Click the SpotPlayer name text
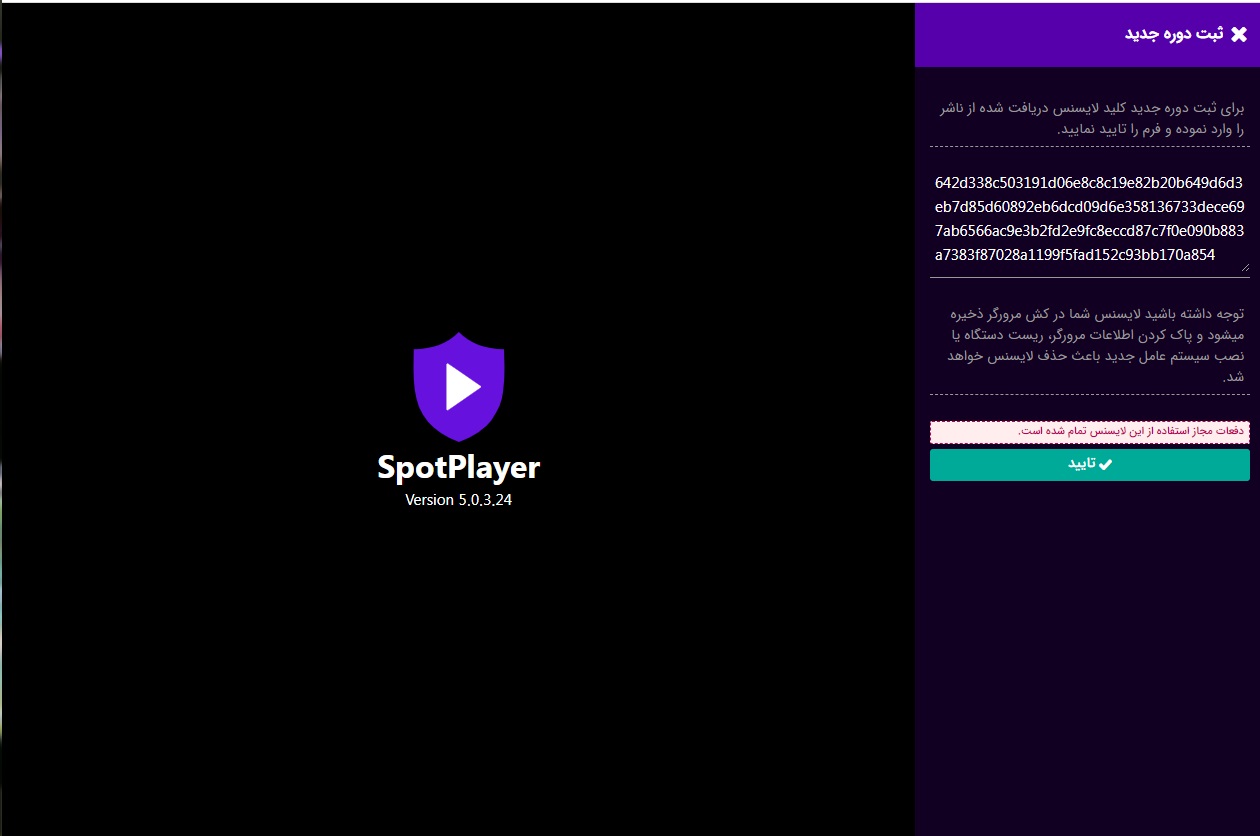Image resolution: width=1260 pixels, height=836 pixels. tap(458, 467)
